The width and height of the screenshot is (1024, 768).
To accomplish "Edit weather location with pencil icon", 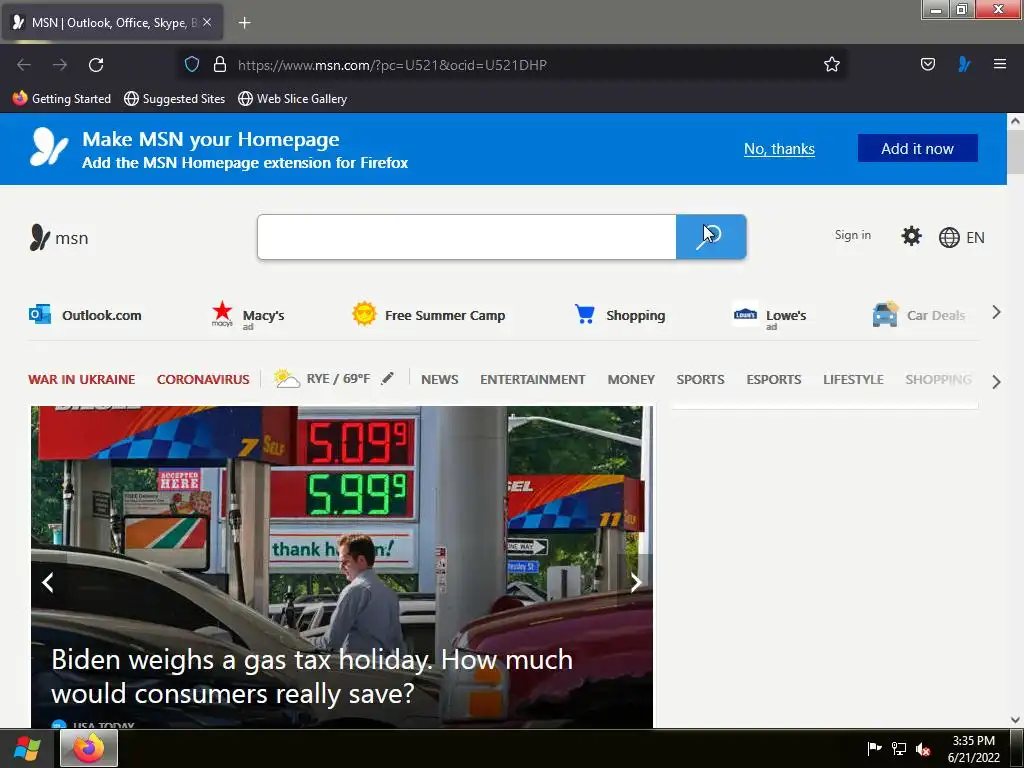I will tap(387, 378).
